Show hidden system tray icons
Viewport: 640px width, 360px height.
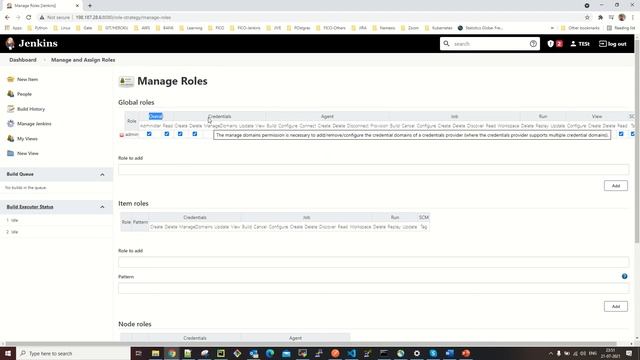550,353
